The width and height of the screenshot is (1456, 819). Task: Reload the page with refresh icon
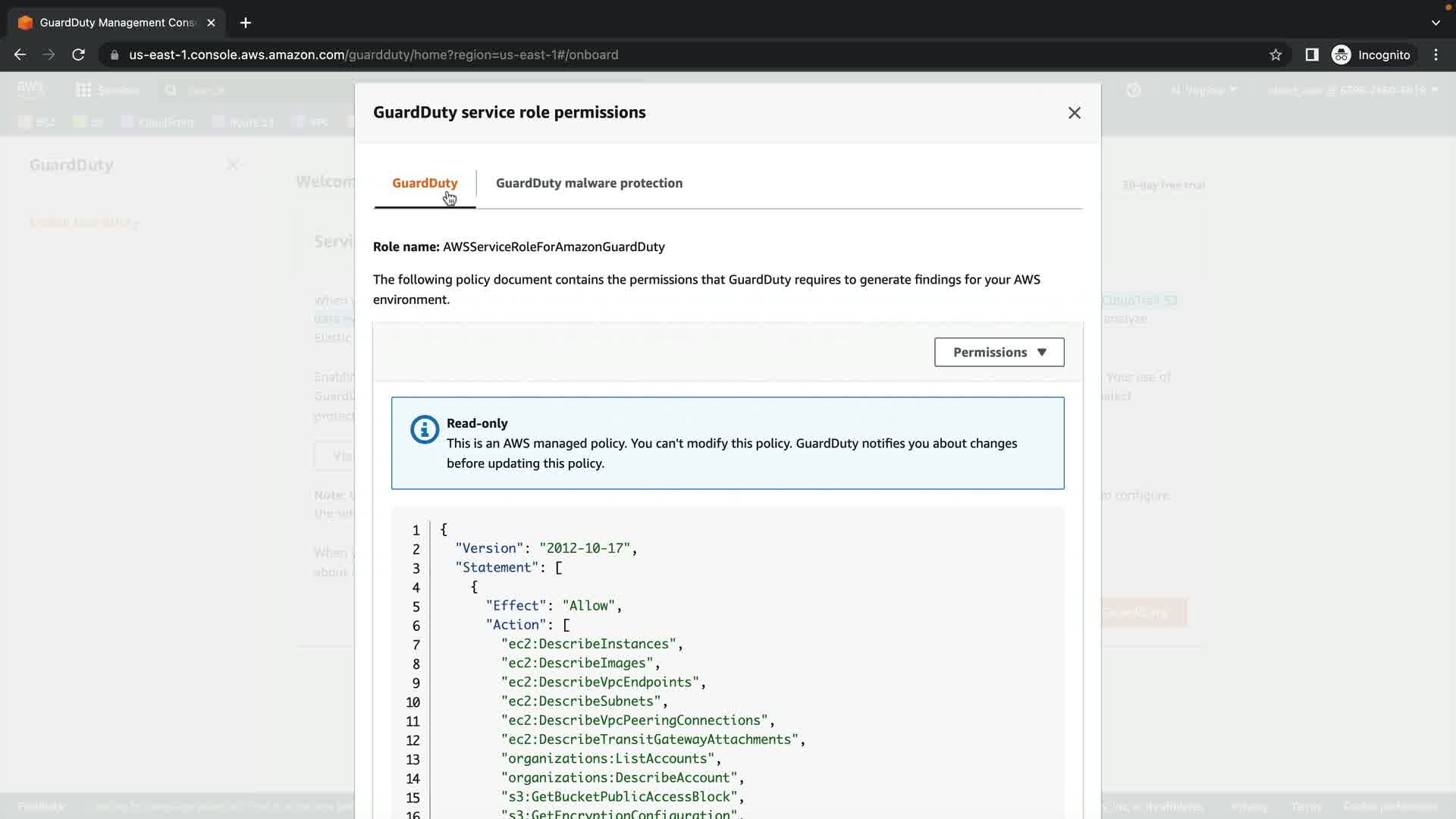pyautogui.click(x=78, y=55)
